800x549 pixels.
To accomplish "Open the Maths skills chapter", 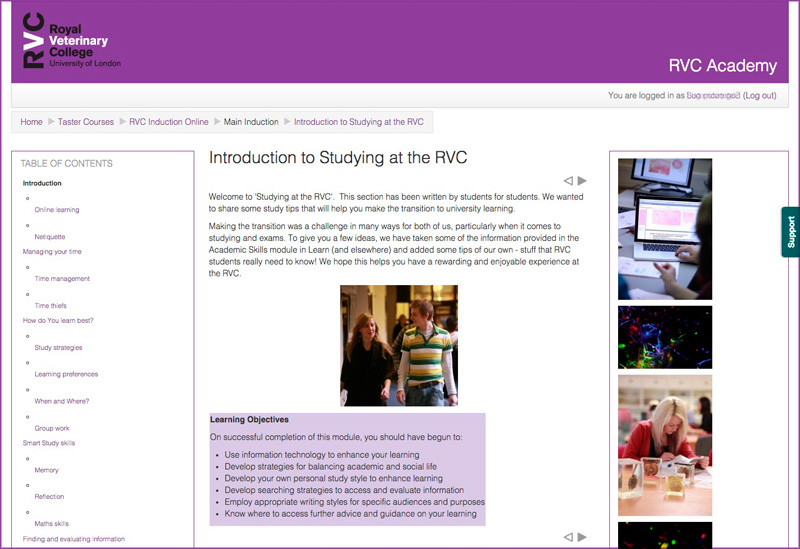I will 52,523.
